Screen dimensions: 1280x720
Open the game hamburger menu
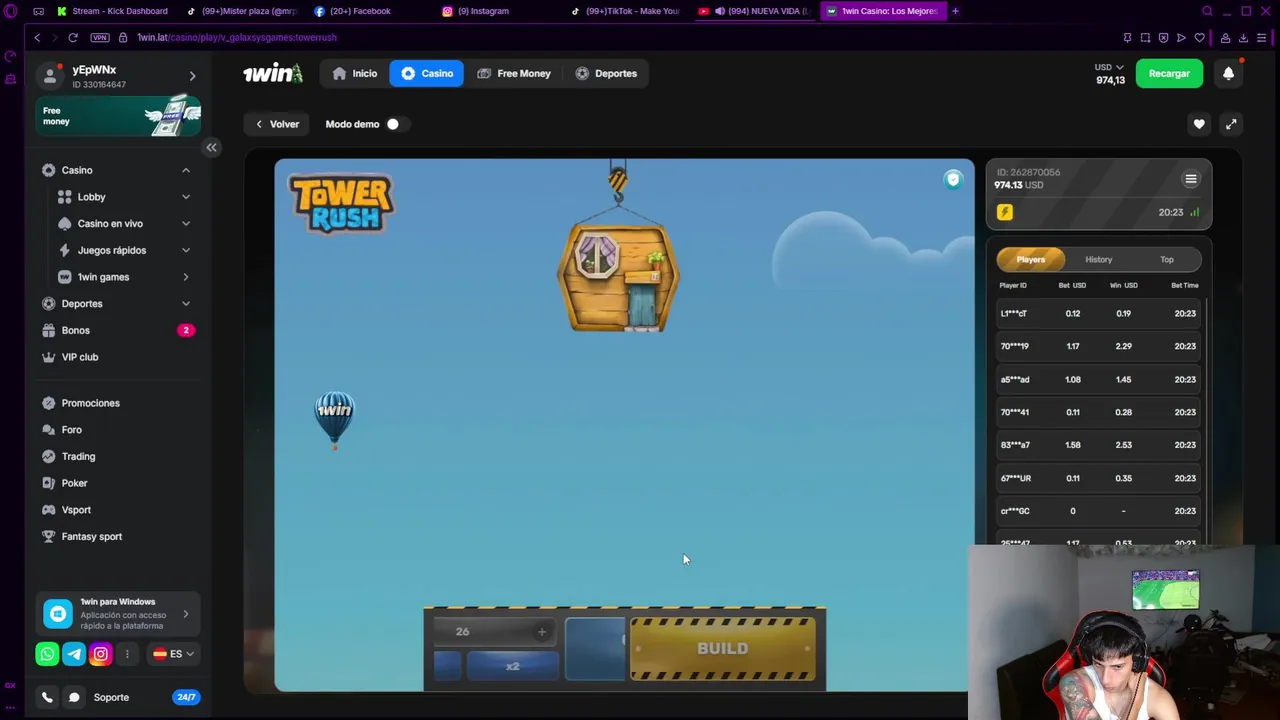[1190, 179]
